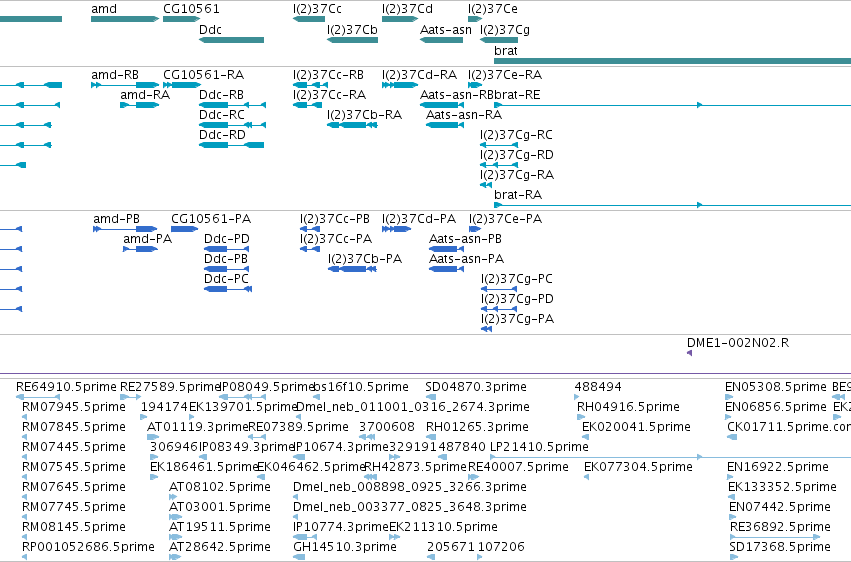Viewport: 851px width, 562px height.
Task: Click protein CG10561-PA
Action: 185,229
